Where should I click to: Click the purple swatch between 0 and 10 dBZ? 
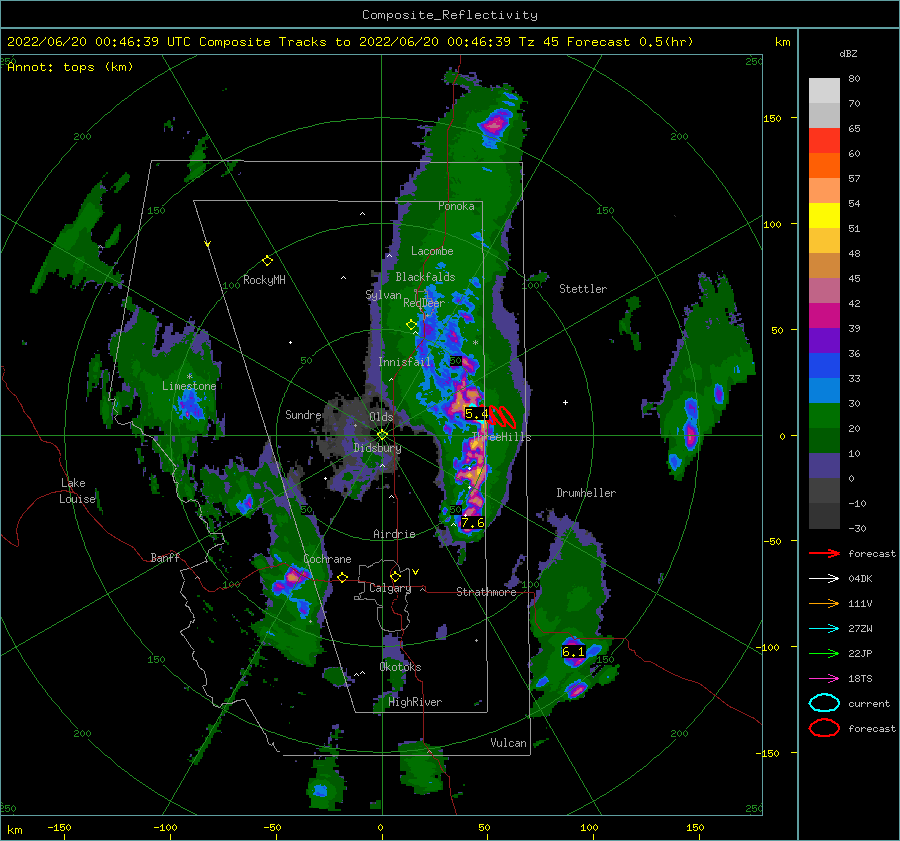(x=824, y=466)
